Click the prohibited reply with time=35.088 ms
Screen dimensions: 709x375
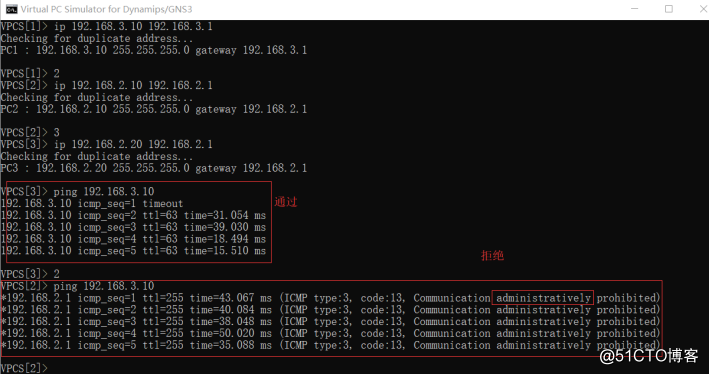331,345
